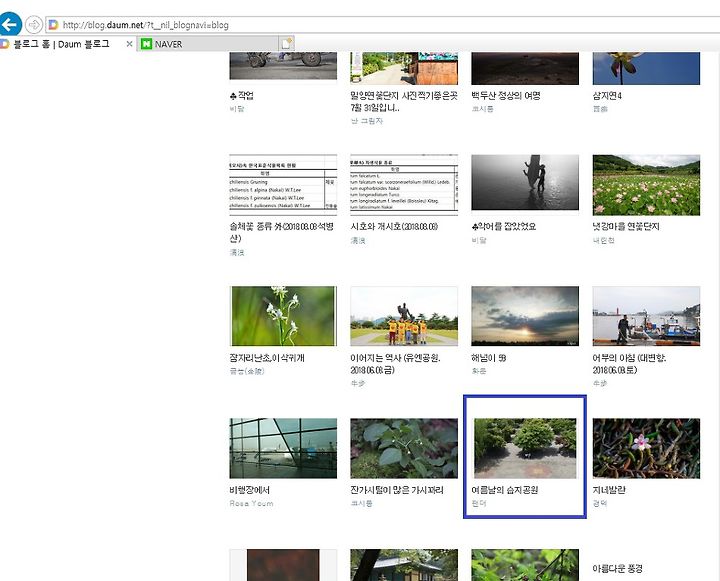Open the 솔체꽃 종류 外 post

tap(281, 232)
